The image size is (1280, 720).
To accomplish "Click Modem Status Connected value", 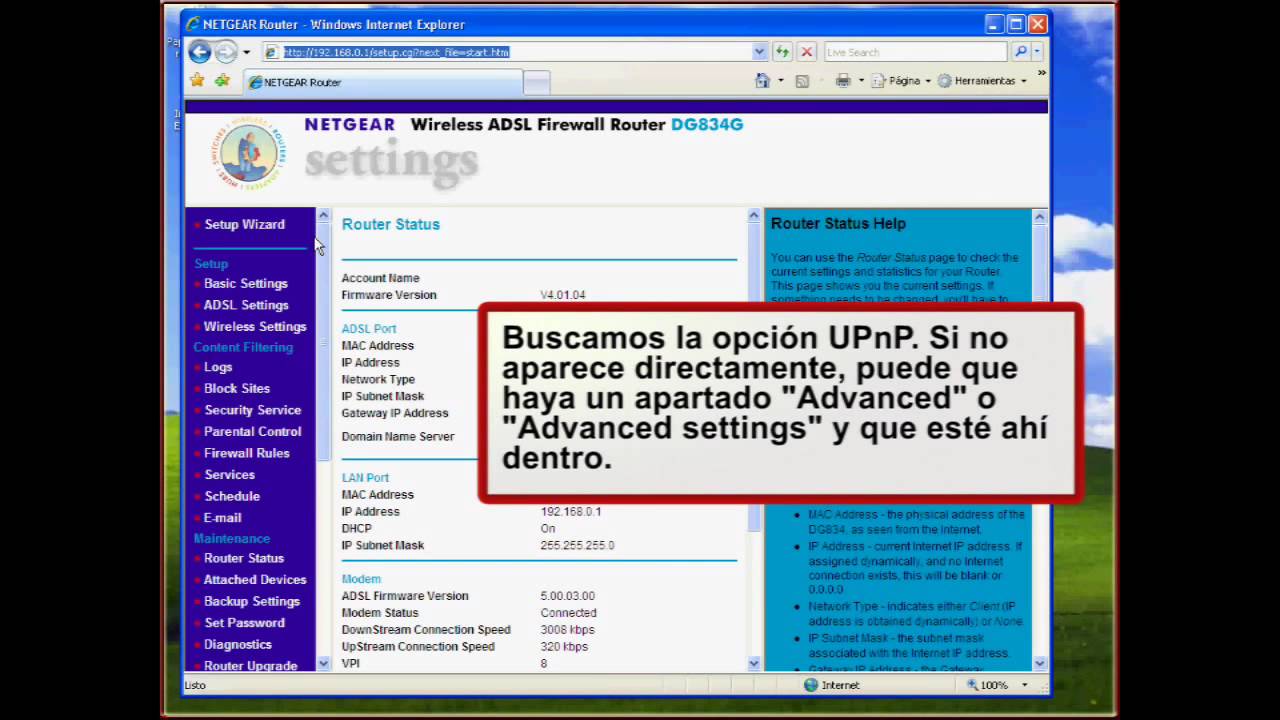I will tap(568, 613).
